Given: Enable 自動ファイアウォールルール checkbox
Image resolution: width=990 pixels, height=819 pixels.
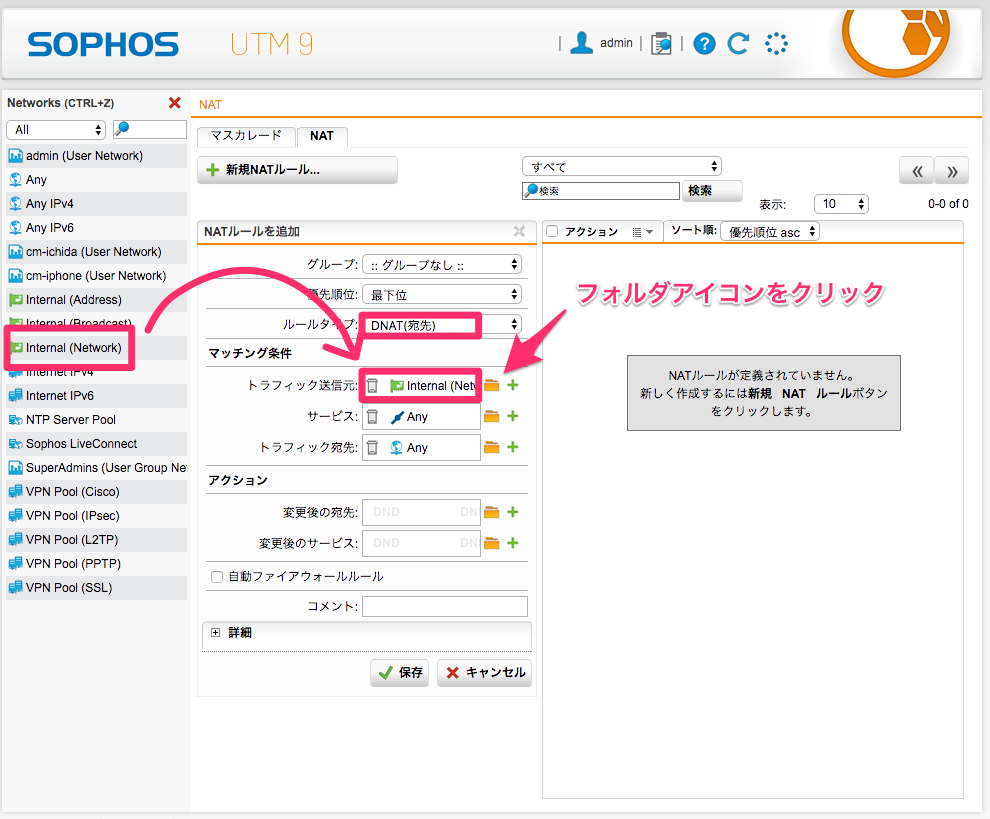Looking at the screenshot, I should [217, 577].
